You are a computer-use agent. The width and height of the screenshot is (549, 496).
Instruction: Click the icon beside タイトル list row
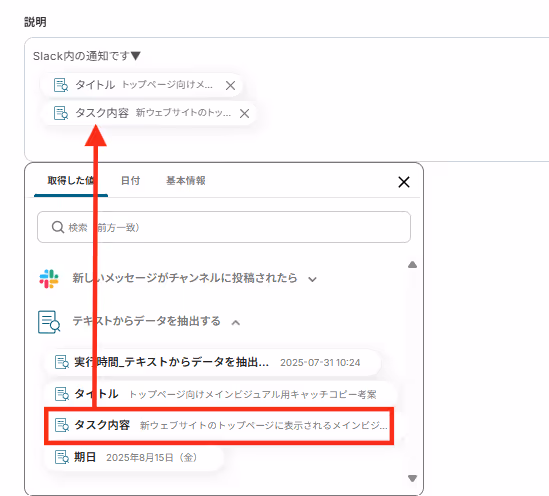pos(62,394)
